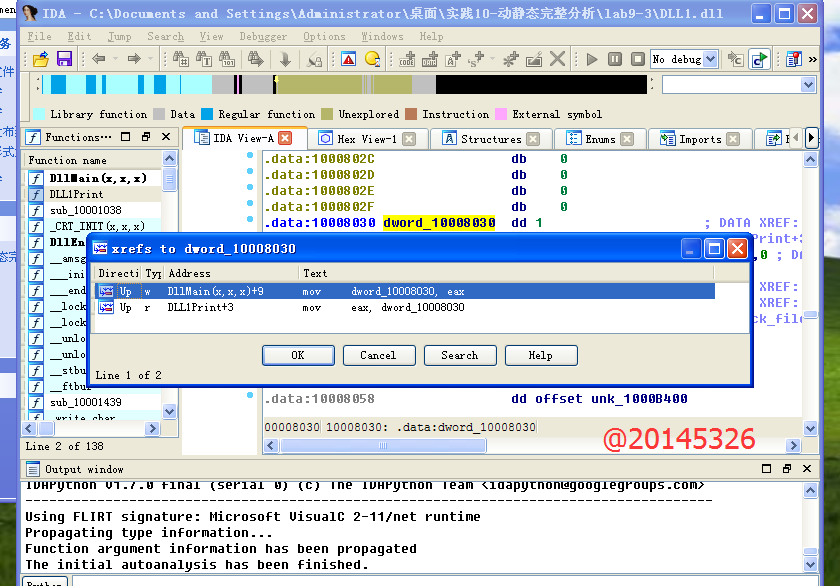Click OK in the xrefs dialog

pos(298,355)
